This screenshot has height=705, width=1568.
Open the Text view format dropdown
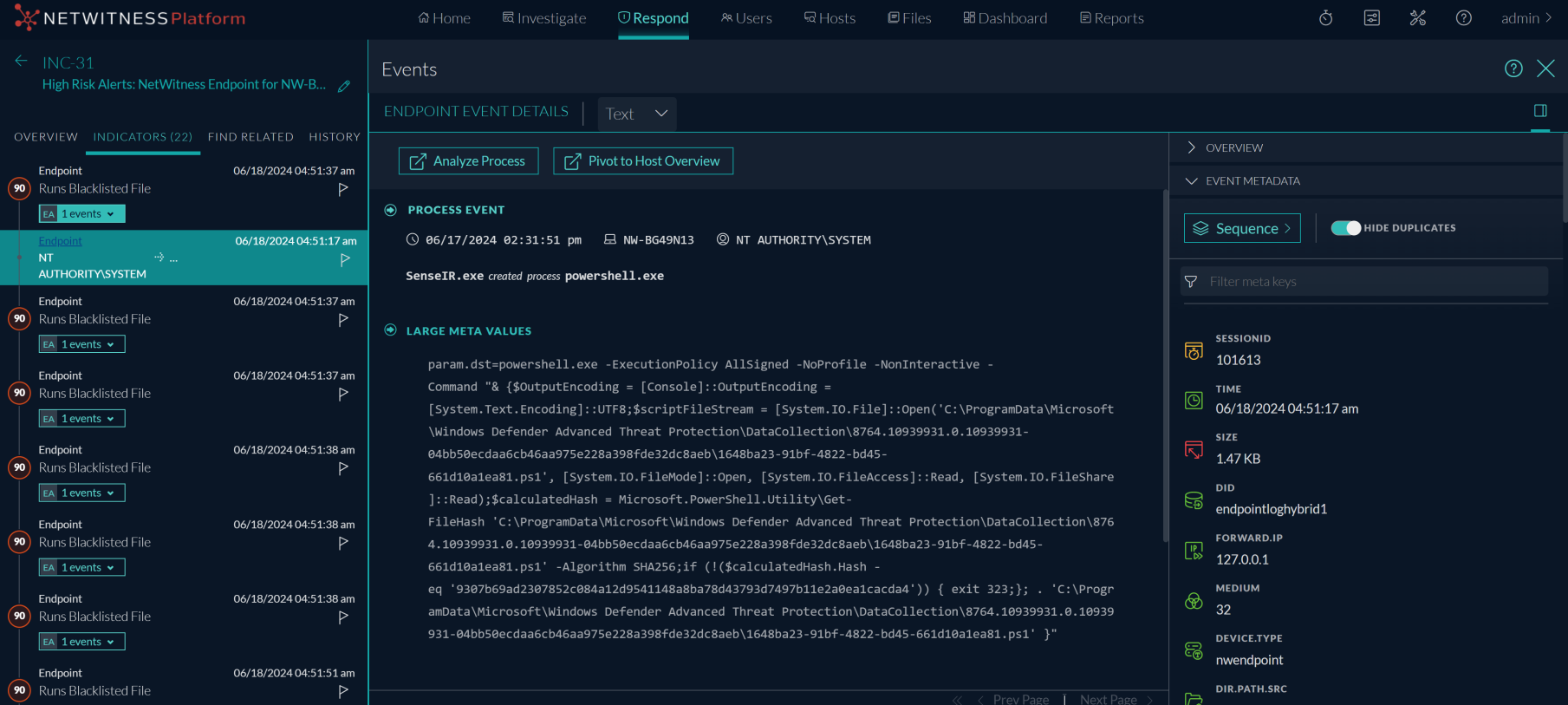tap(637, 114)
